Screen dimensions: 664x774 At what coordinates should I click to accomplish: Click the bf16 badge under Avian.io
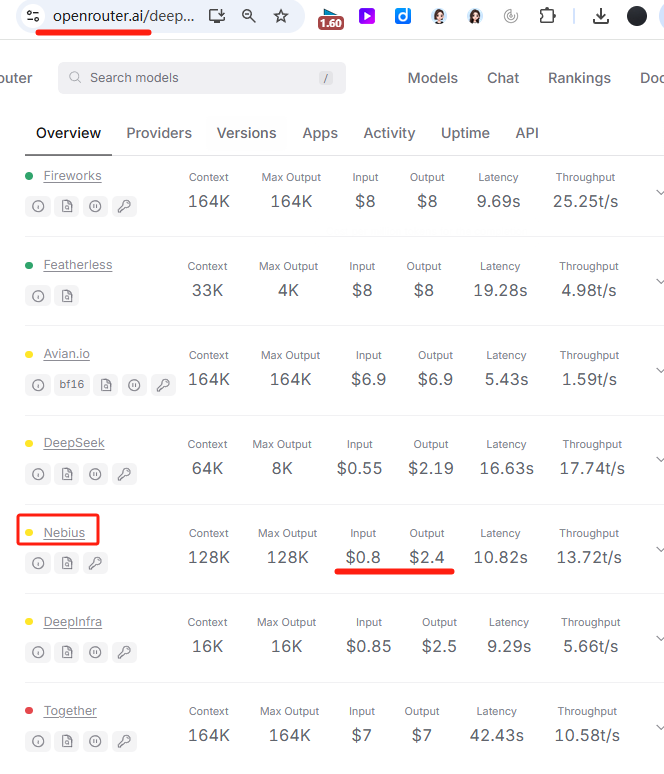tap(72, 385)
